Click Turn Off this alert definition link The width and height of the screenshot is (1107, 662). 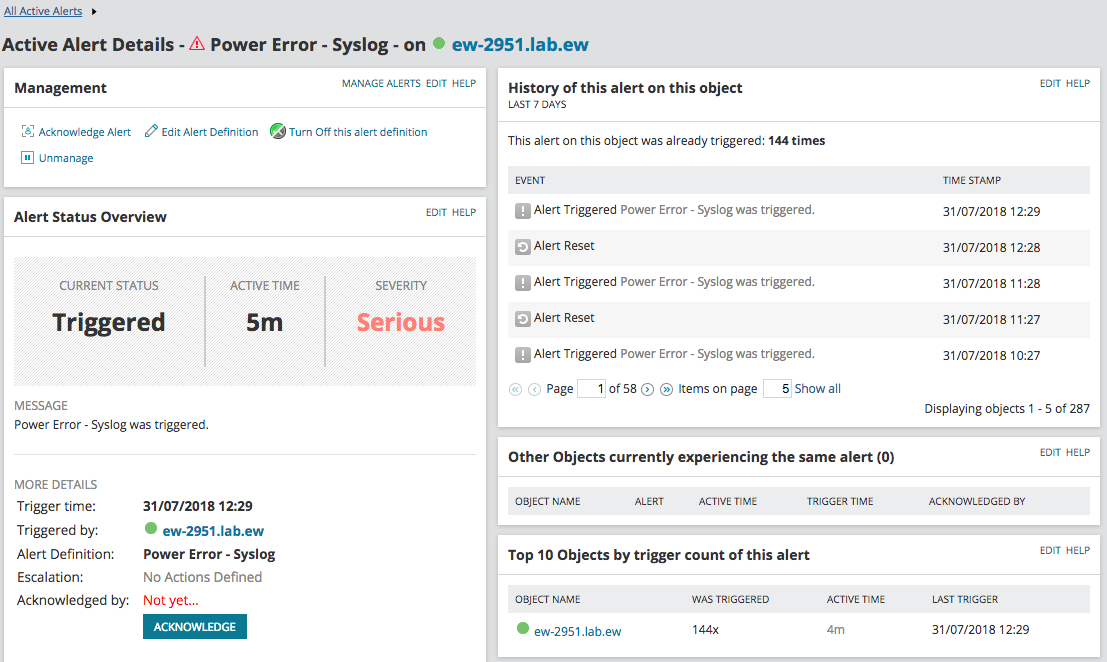tap(358, 132)
